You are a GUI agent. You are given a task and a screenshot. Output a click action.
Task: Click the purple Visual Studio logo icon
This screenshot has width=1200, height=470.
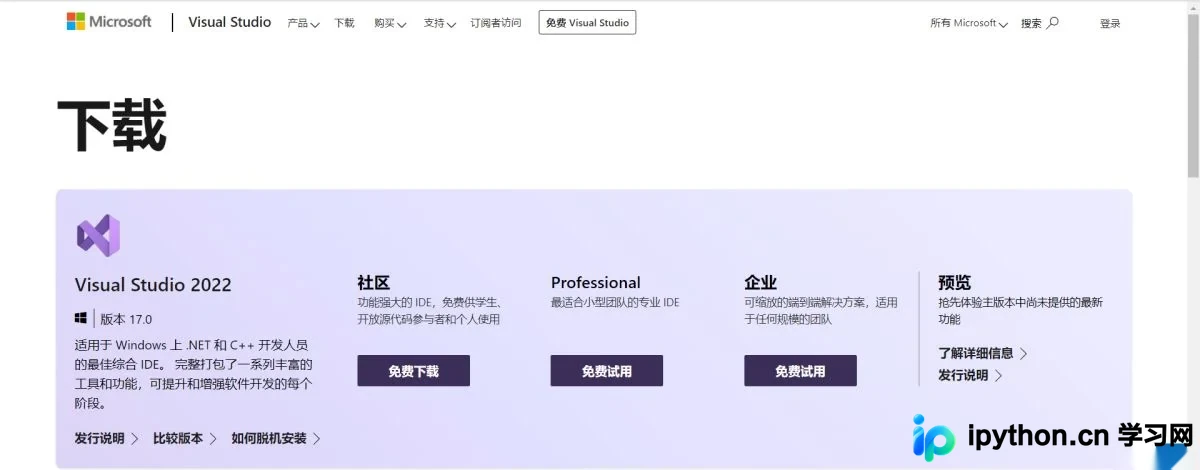pyautogui.click(x=98, y=236)
